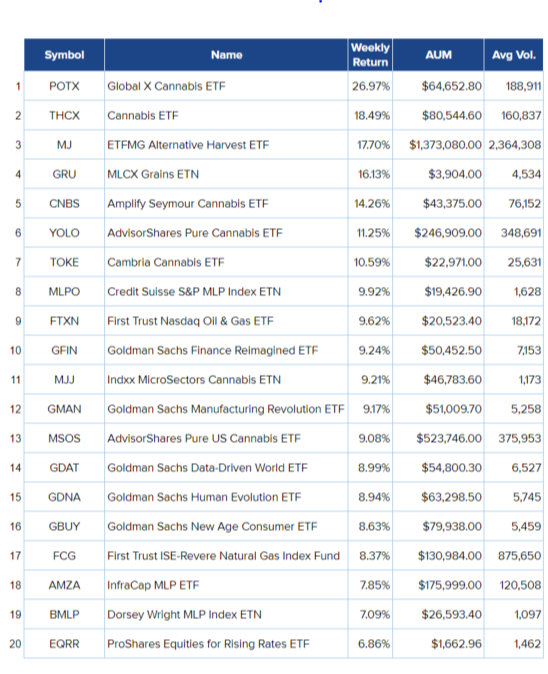Viewport: 548px width, 674px height.
Task: Select the MJJ symbol cell
Action: click(64, 380)
